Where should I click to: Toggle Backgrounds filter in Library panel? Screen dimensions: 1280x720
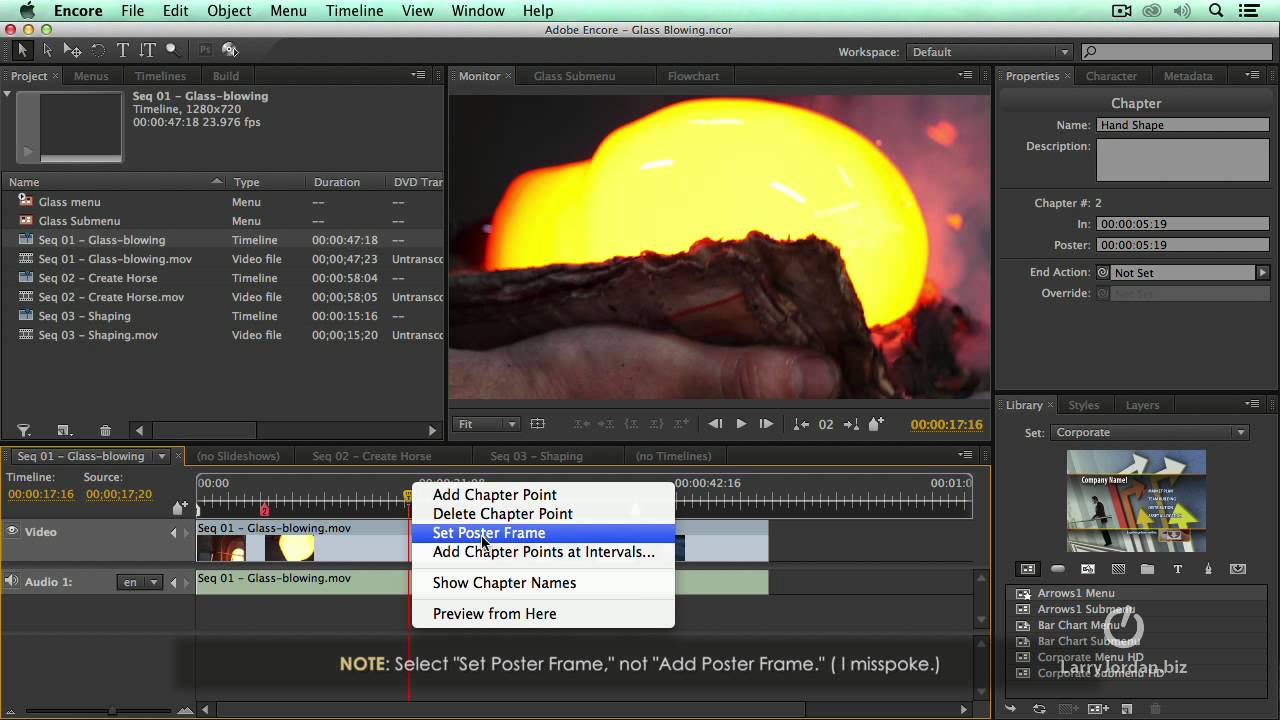point(1118,569)
